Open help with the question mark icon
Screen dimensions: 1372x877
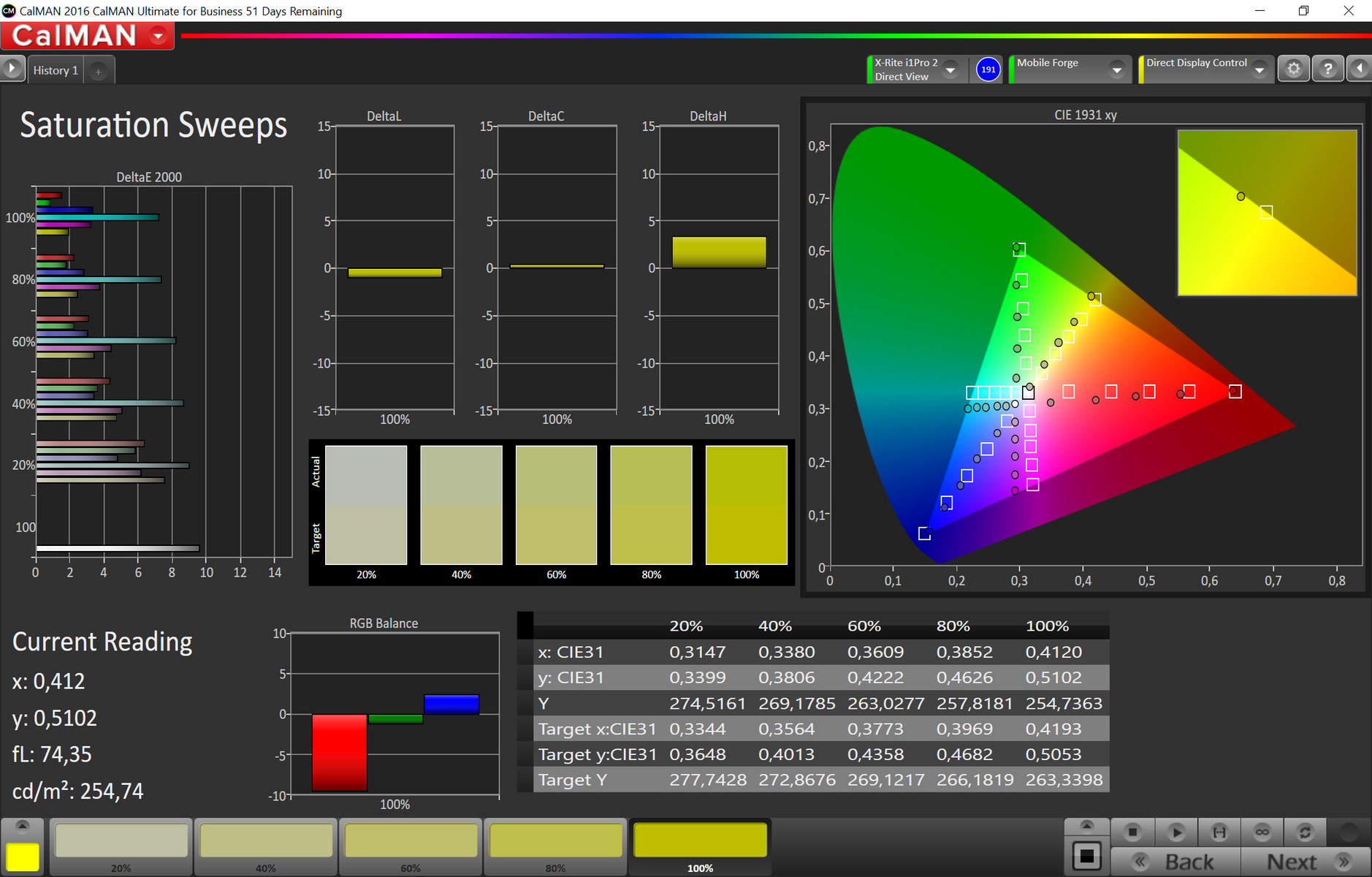(1327, 69)
